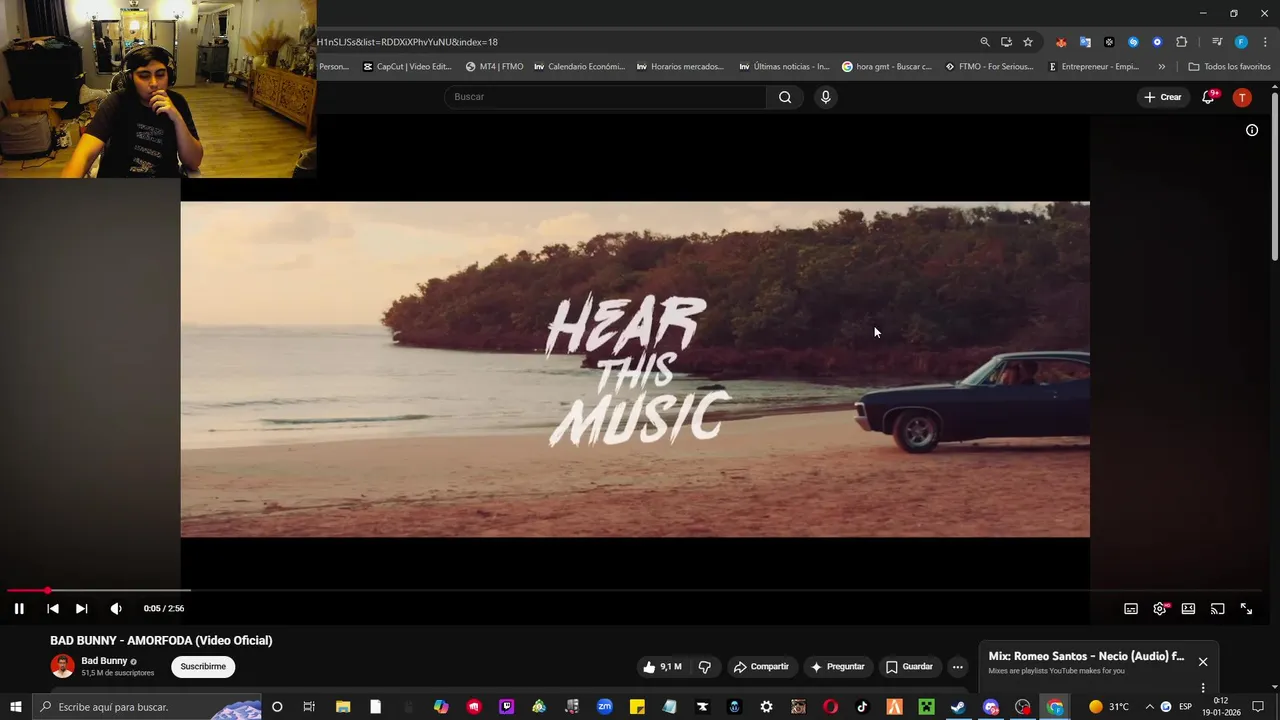Click the page vertical scrollbar

(1275, 175)
